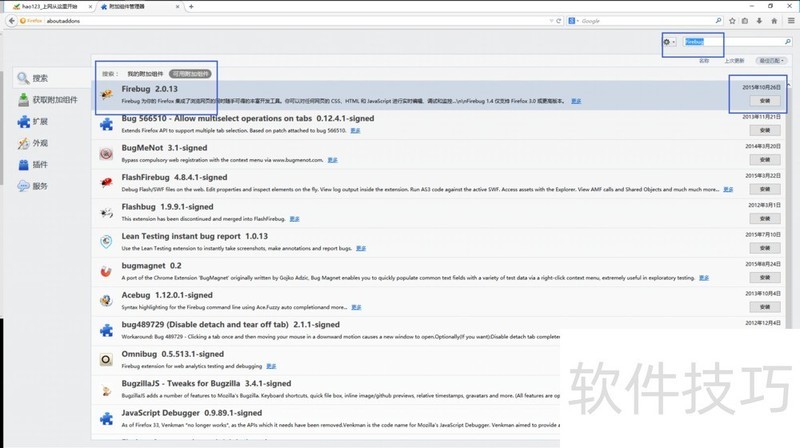The image size is (800, 448).
Task: Install the Flashbug add-on
Action: (765, 219)
